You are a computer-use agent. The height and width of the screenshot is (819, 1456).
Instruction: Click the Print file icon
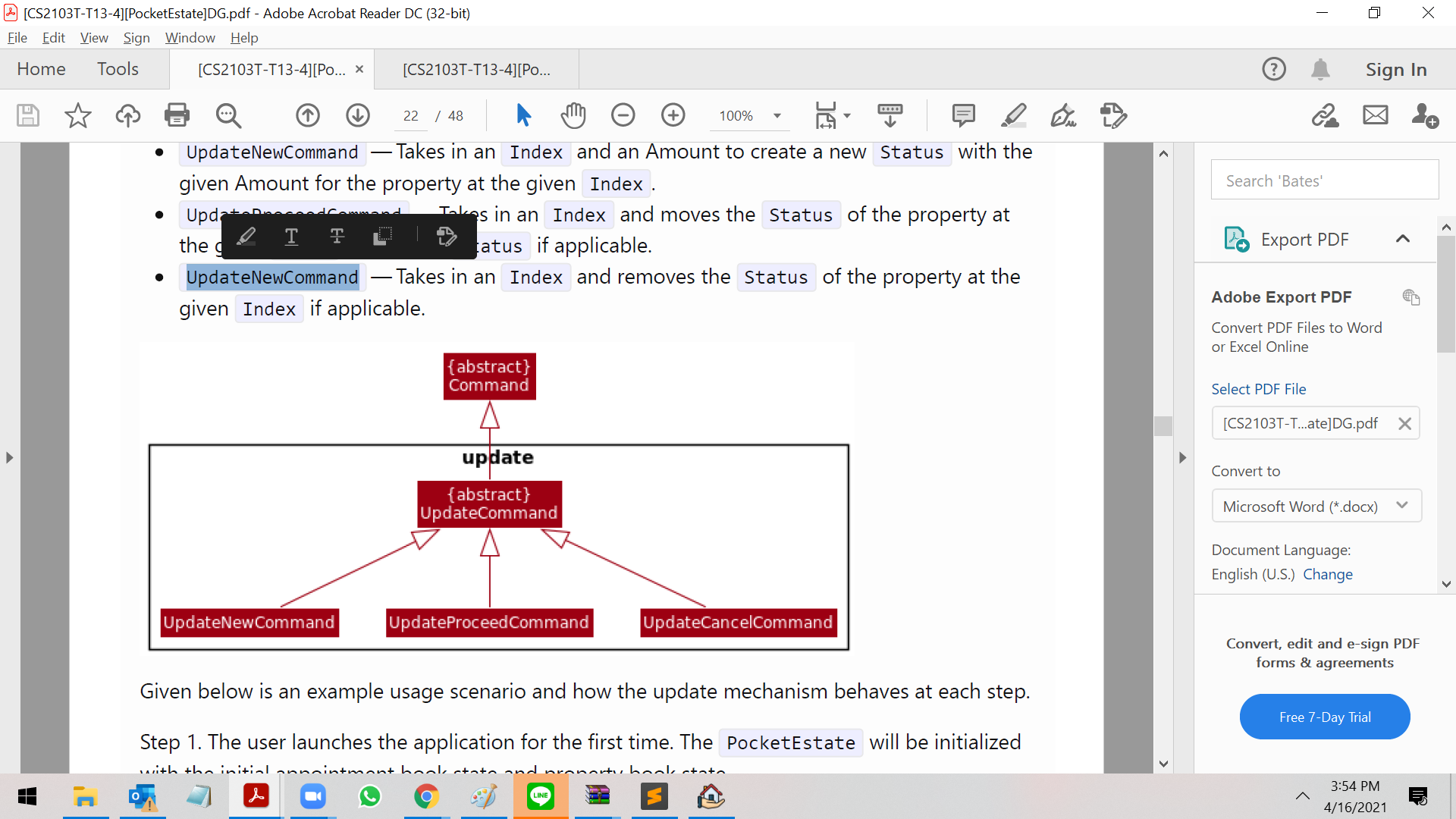point(177,115)
